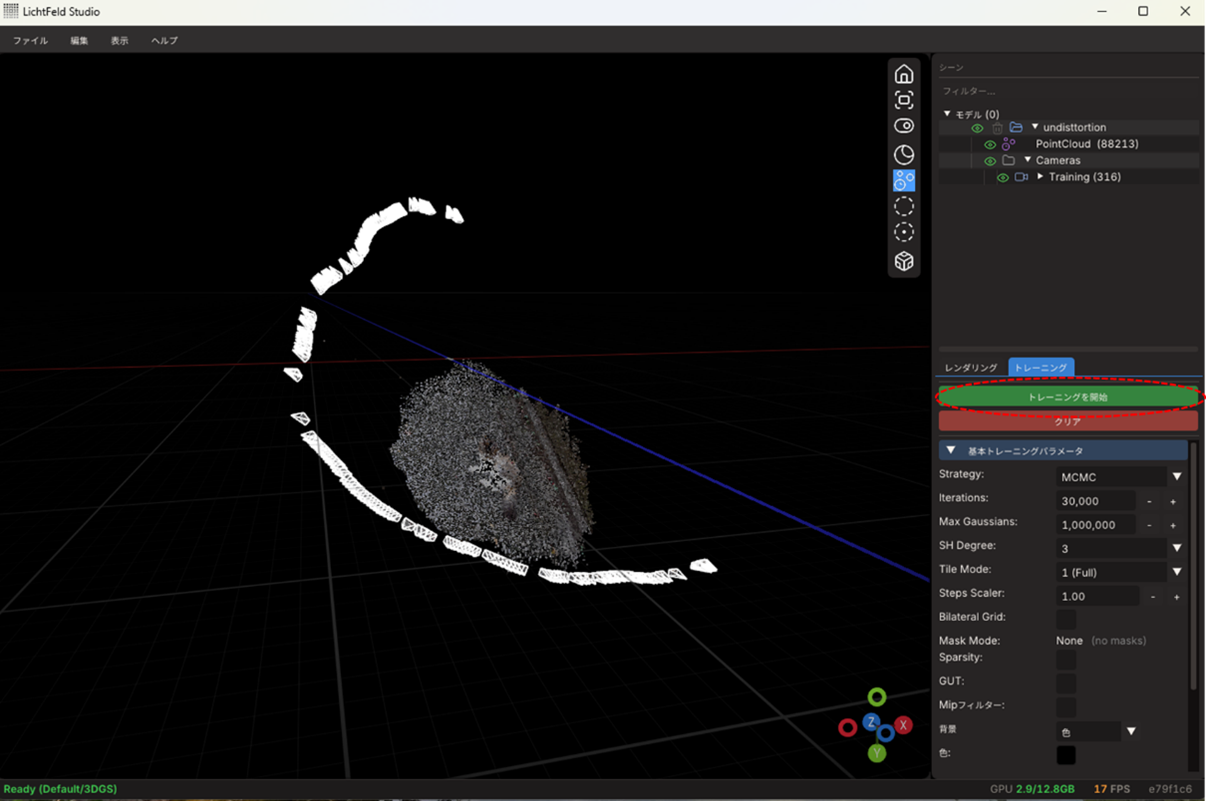Click the 3D cube icon in viewport toolbar
1206x801 pixels.
904,261
